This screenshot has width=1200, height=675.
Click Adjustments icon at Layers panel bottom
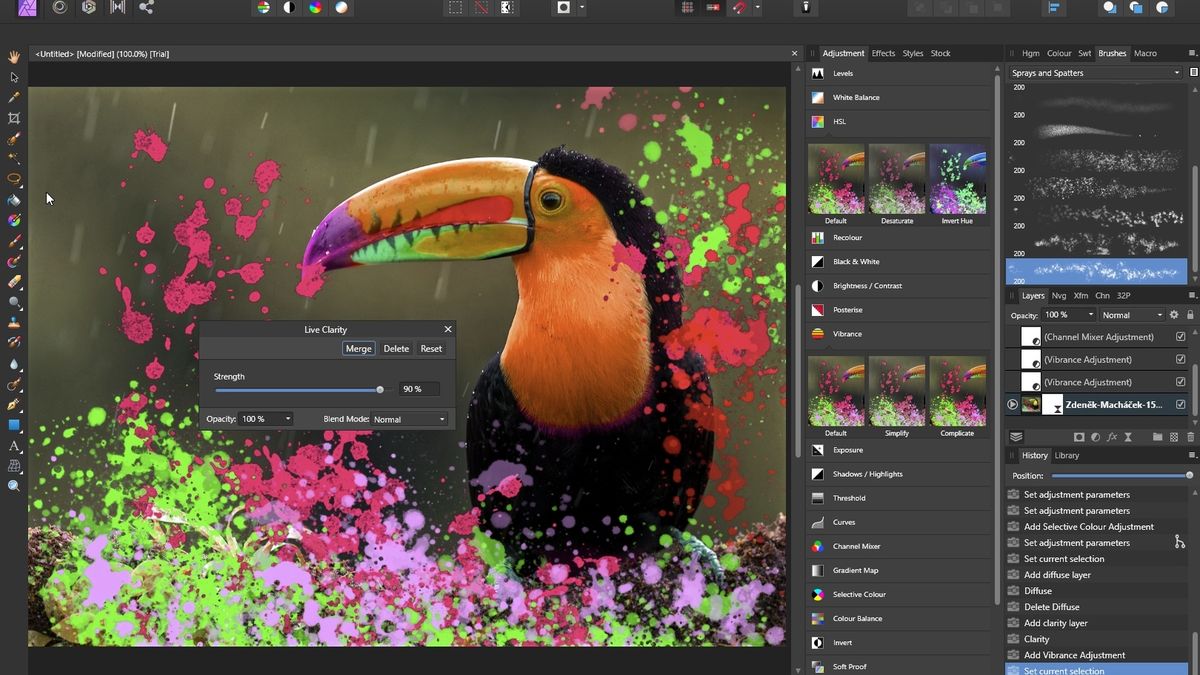click(1097, 437)
